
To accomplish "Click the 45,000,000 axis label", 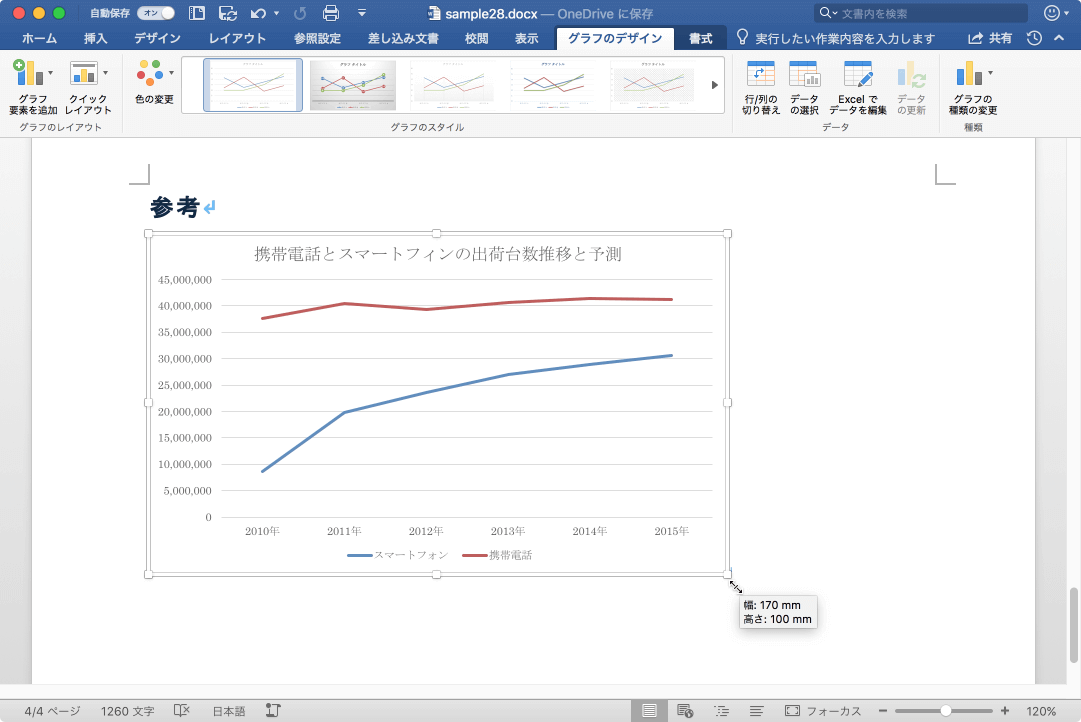I will 185,279.
